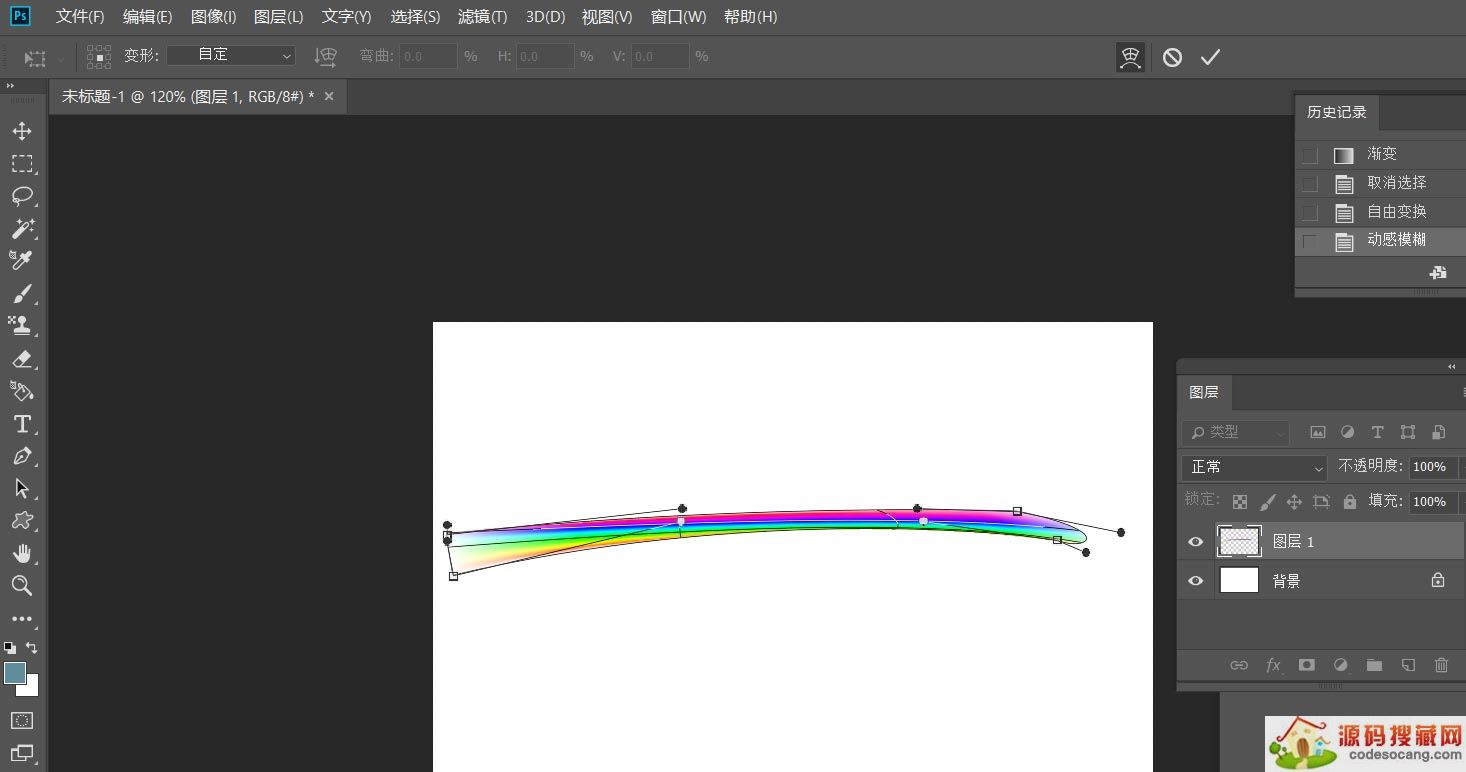Toggle history source box for 渐变
Screen dimensions: 1466x772
[x=1310, y=155]
